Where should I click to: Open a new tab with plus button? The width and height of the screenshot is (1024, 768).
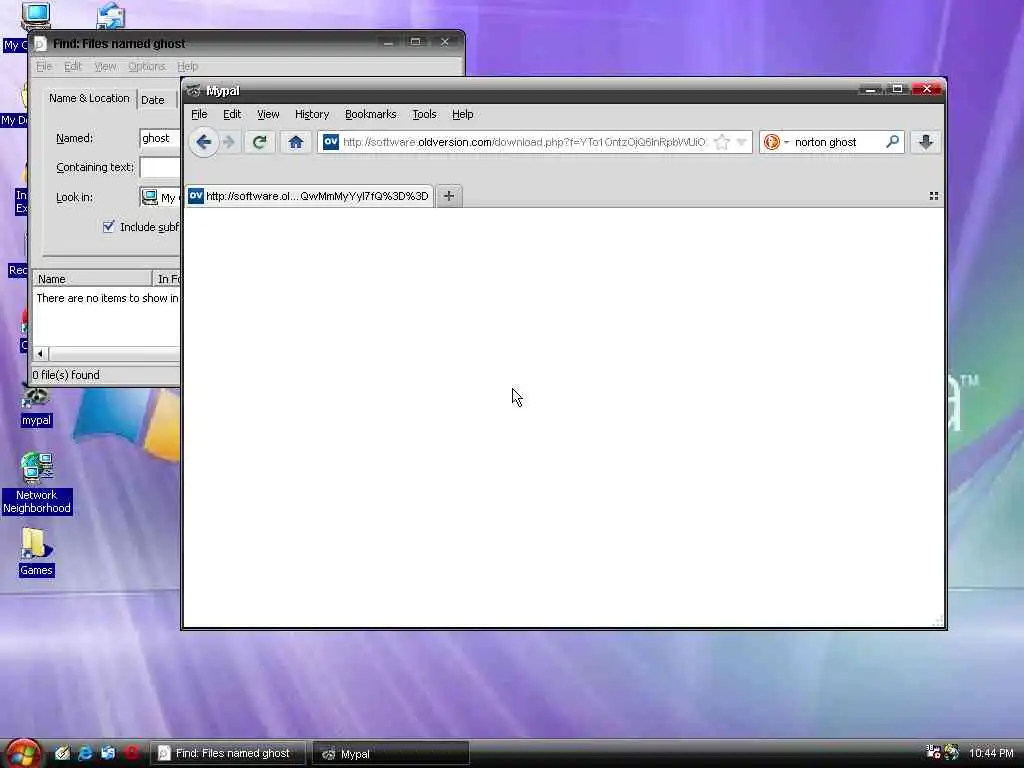pyautogui.click(x=449, y=196)
